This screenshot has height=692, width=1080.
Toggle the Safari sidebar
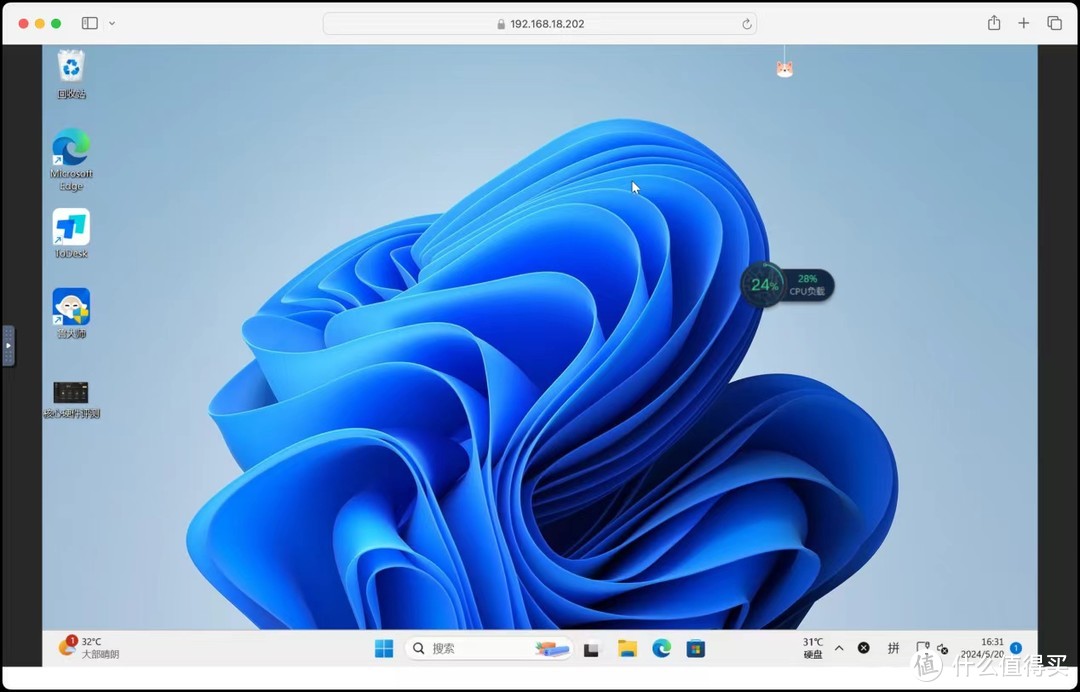(89, 23)
